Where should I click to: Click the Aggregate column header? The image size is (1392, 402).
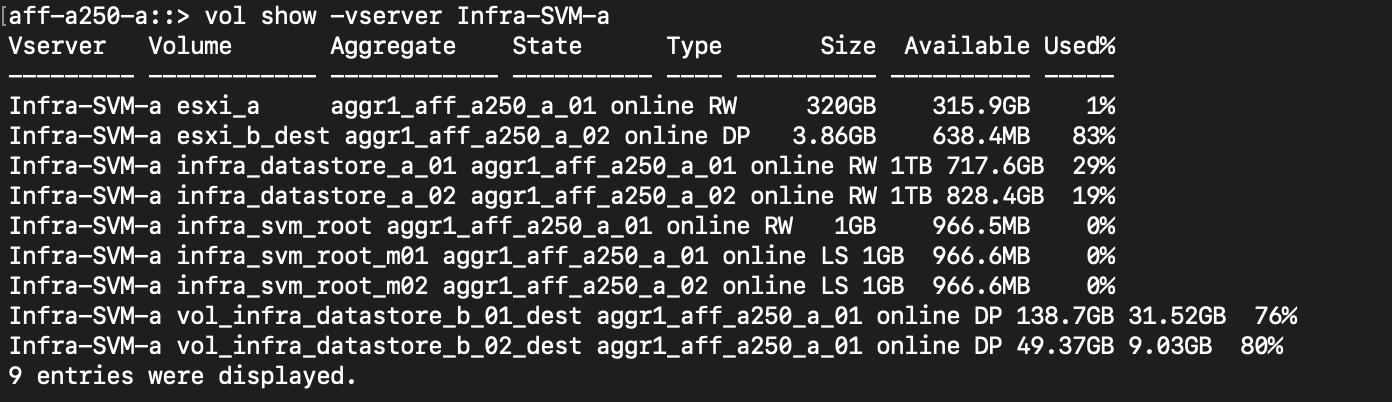[393, 46]
